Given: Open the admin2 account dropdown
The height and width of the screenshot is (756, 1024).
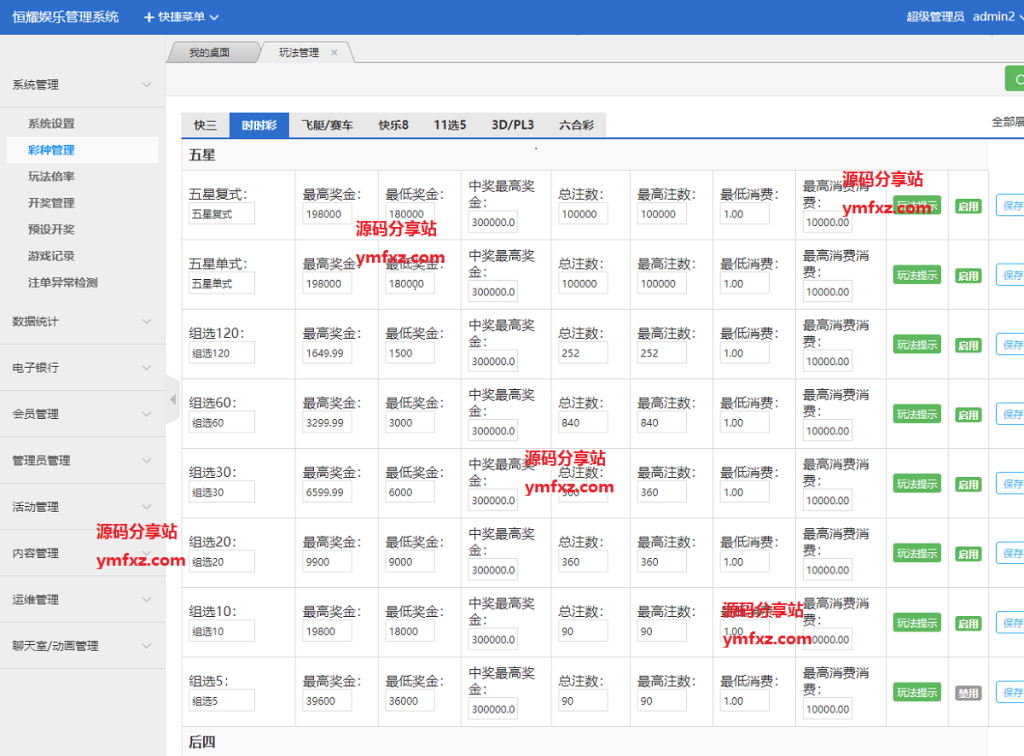Looking at the screenshot, I should pyautogui.click(x=993, y=16).
